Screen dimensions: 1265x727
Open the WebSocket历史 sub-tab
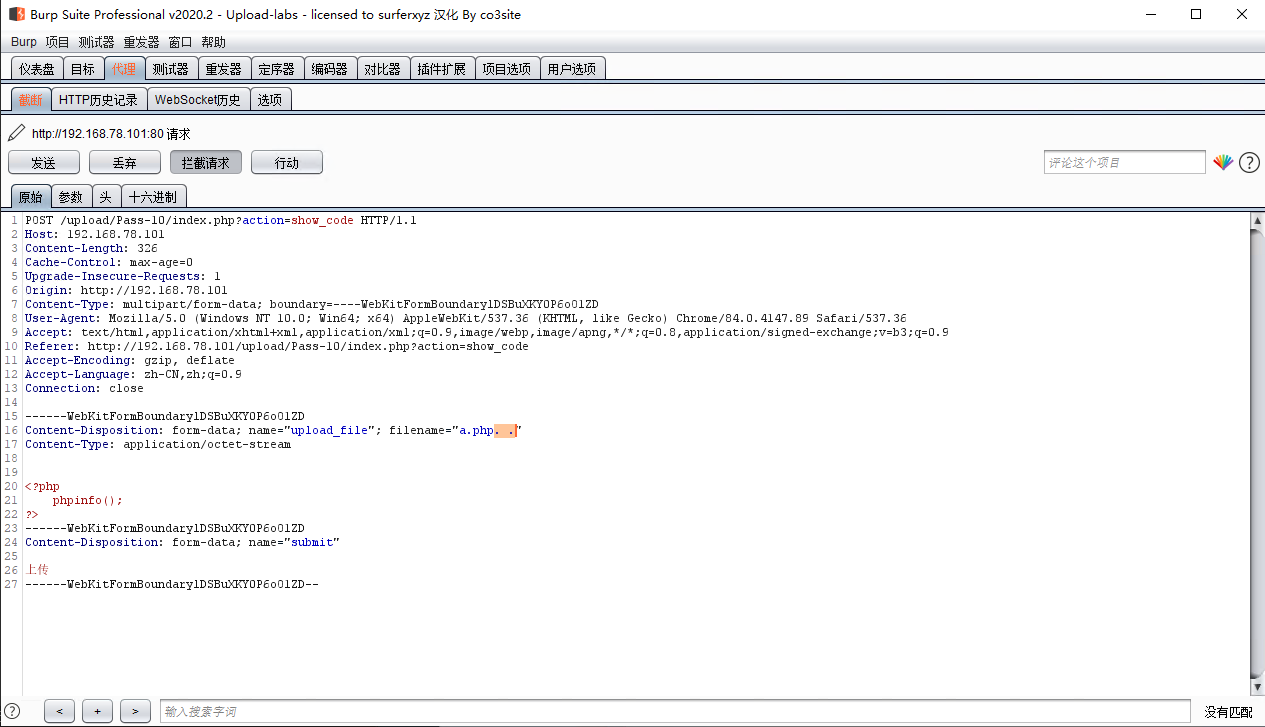click(x=198, y=100)
